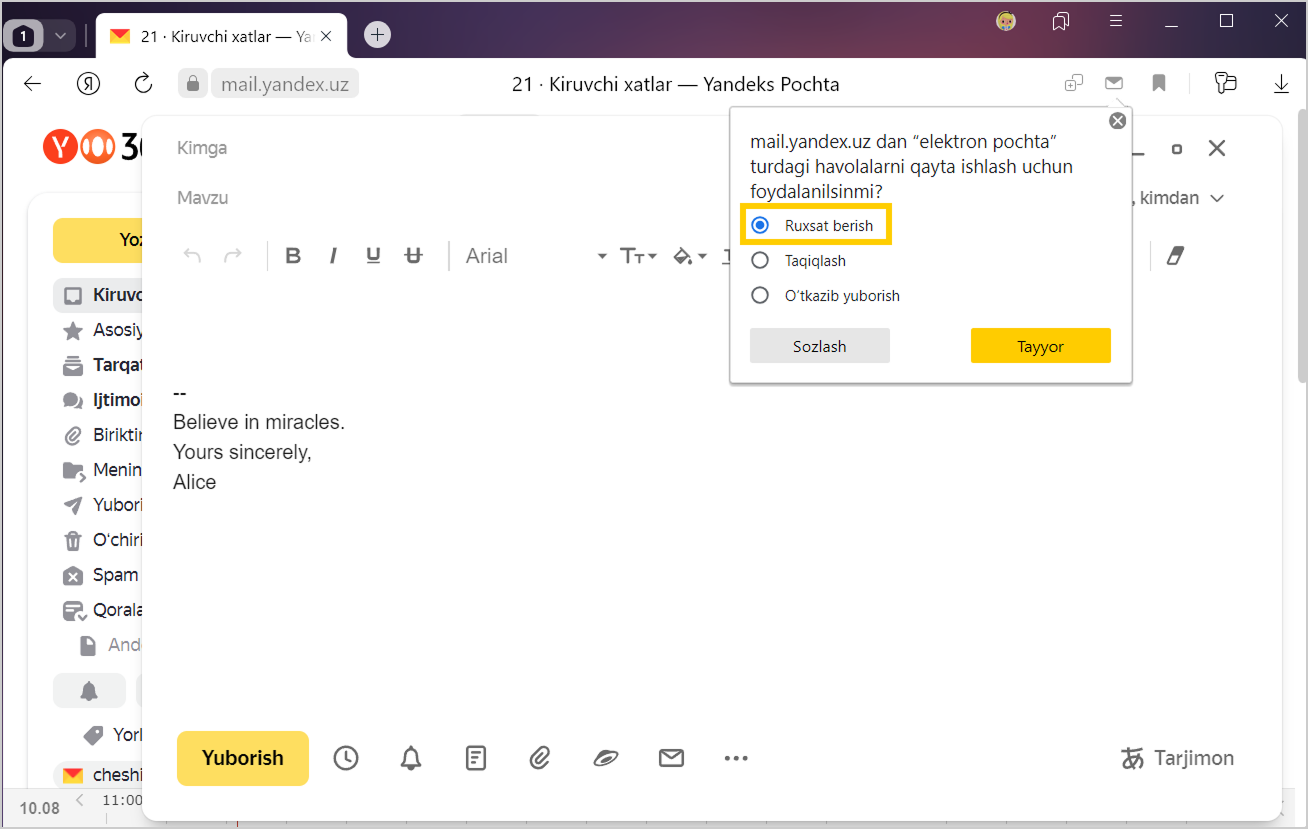Open the three-dots more options menu
This screenshot has width=1308, height=829.
[736, 758]
